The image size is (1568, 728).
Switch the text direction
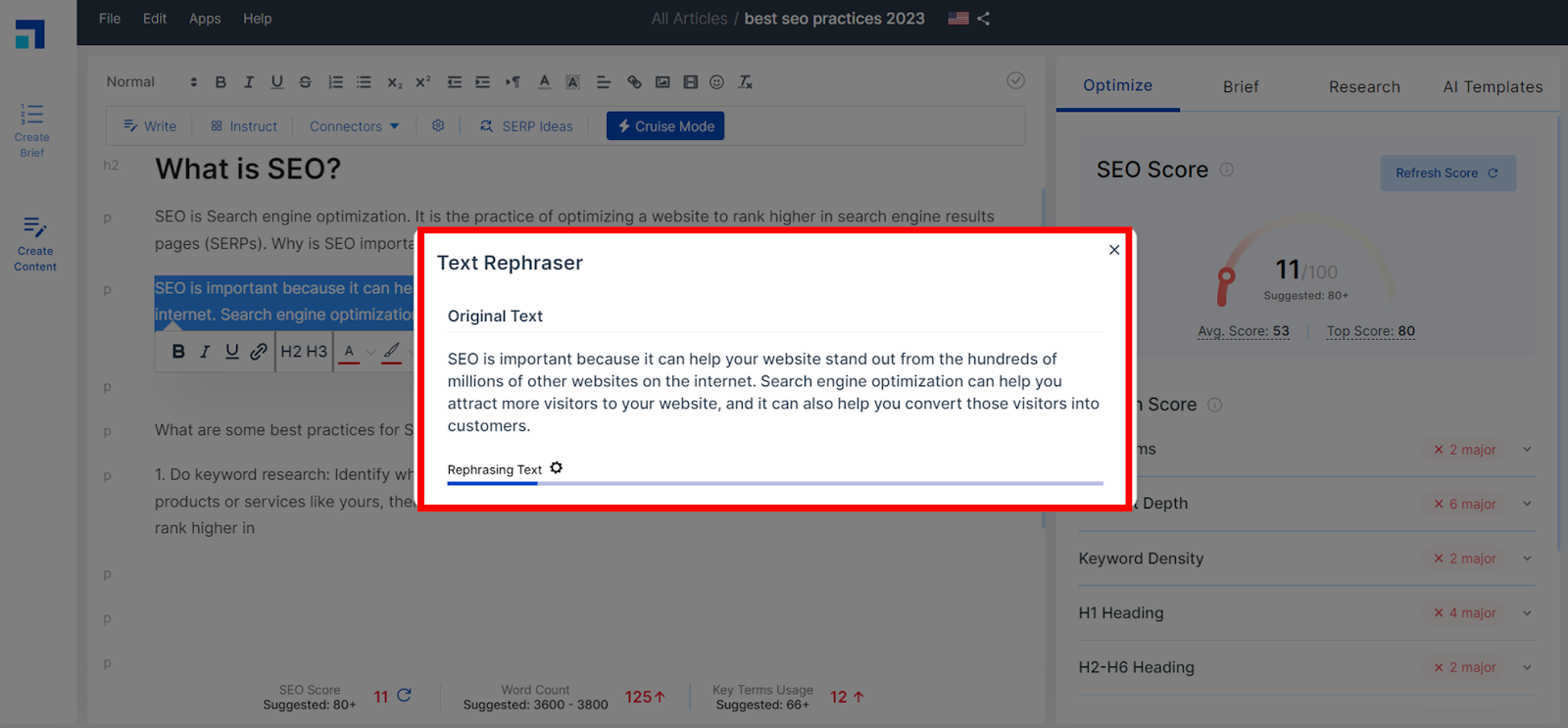point(513,82)
